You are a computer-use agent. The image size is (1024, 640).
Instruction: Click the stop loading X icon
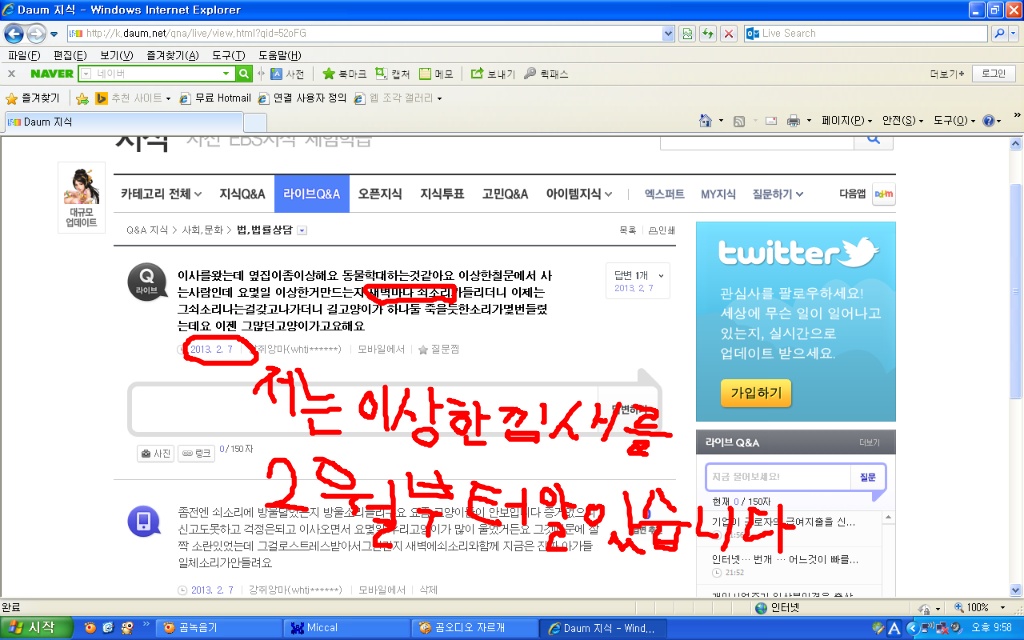[x=729, y=33]
